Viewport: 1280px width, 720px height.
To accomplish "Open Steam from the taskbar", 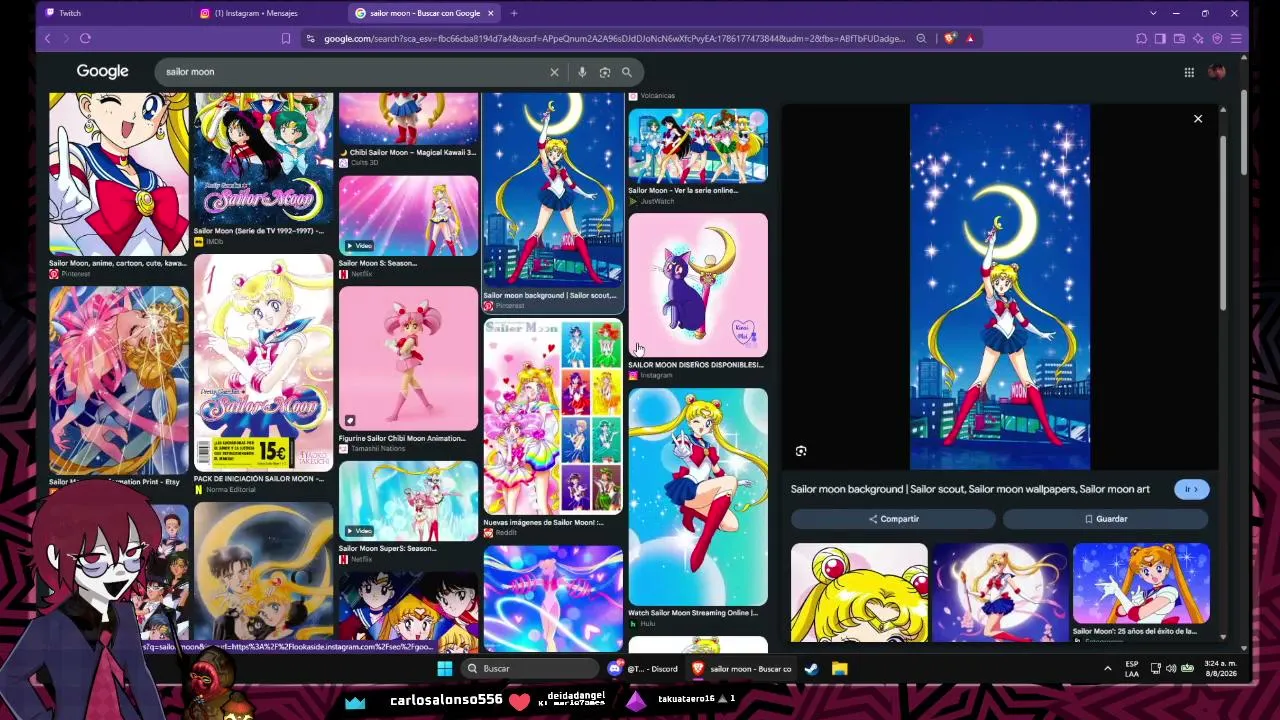I will (811, 669).
